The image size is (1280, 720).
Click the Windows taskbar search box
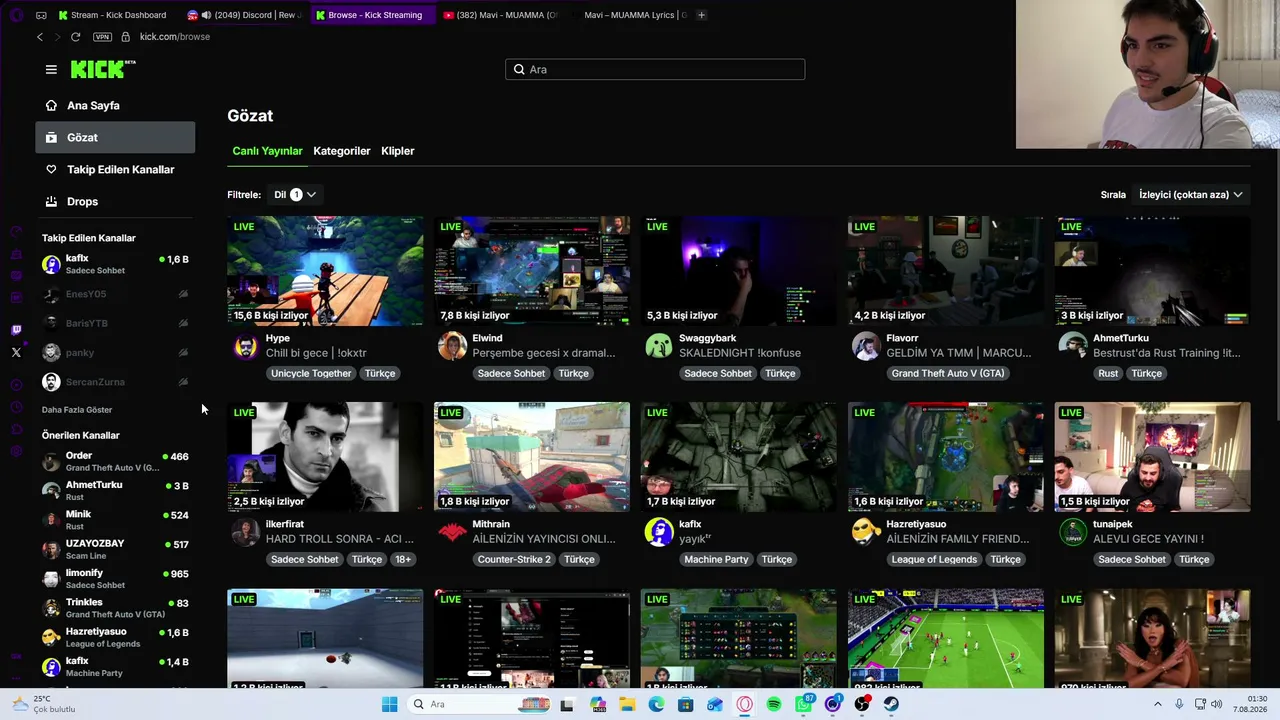tap(480, 704)
